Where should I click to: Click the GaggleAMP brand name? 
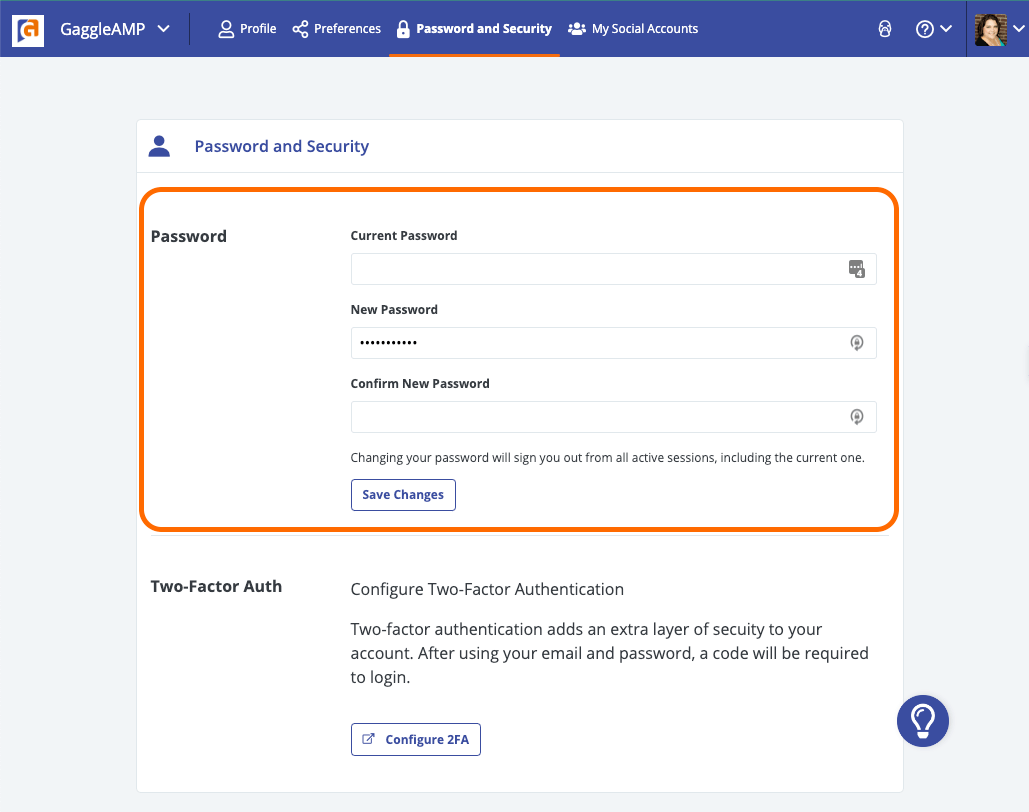[102, 29]
